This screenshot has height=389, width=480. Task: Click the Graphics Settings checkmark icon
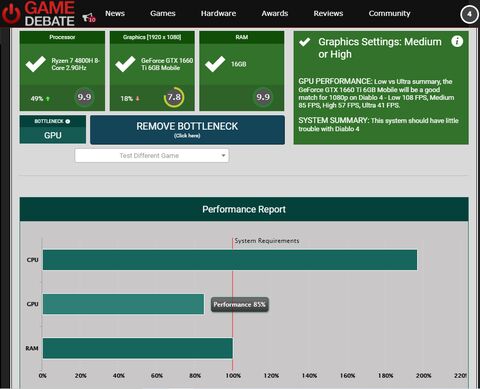305,42
